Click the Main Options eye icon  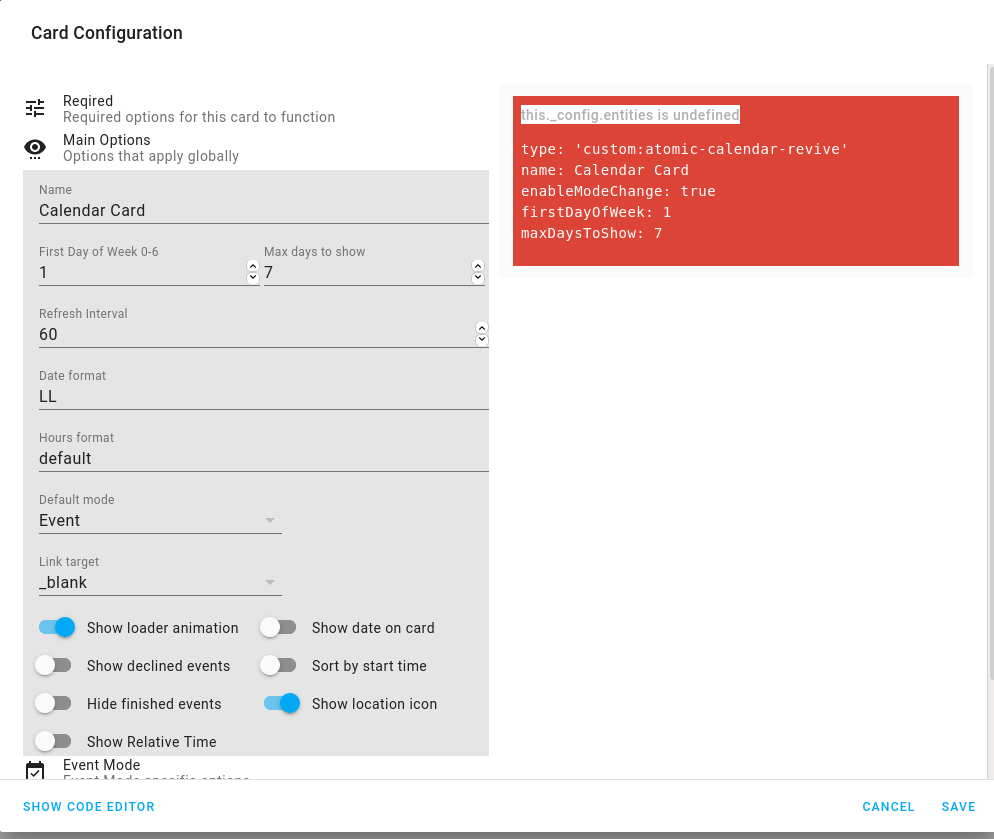(x=35, y=148)
